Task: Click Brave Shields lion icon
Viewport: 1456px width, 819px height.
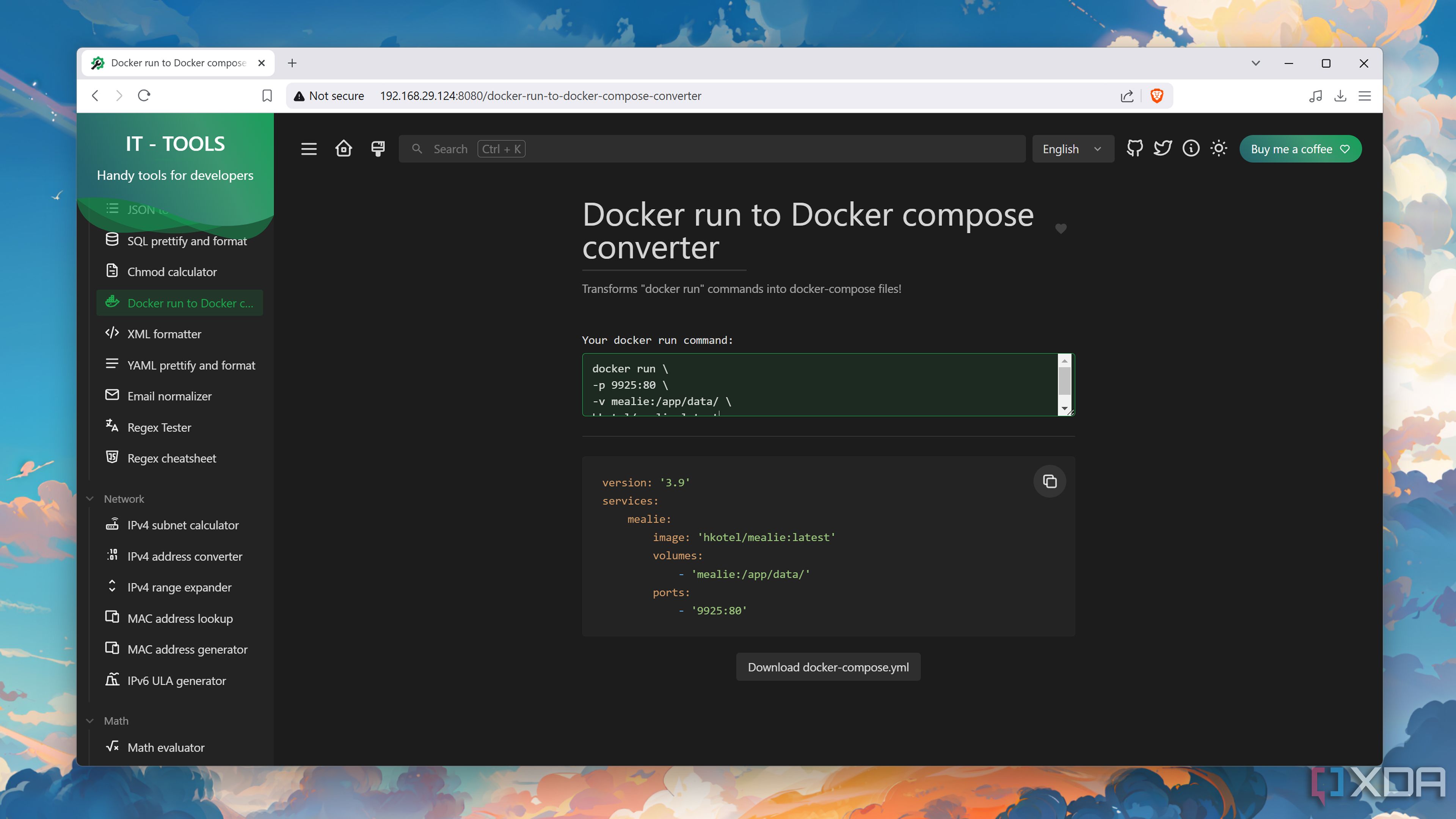Action: [x=1156, y=96]
